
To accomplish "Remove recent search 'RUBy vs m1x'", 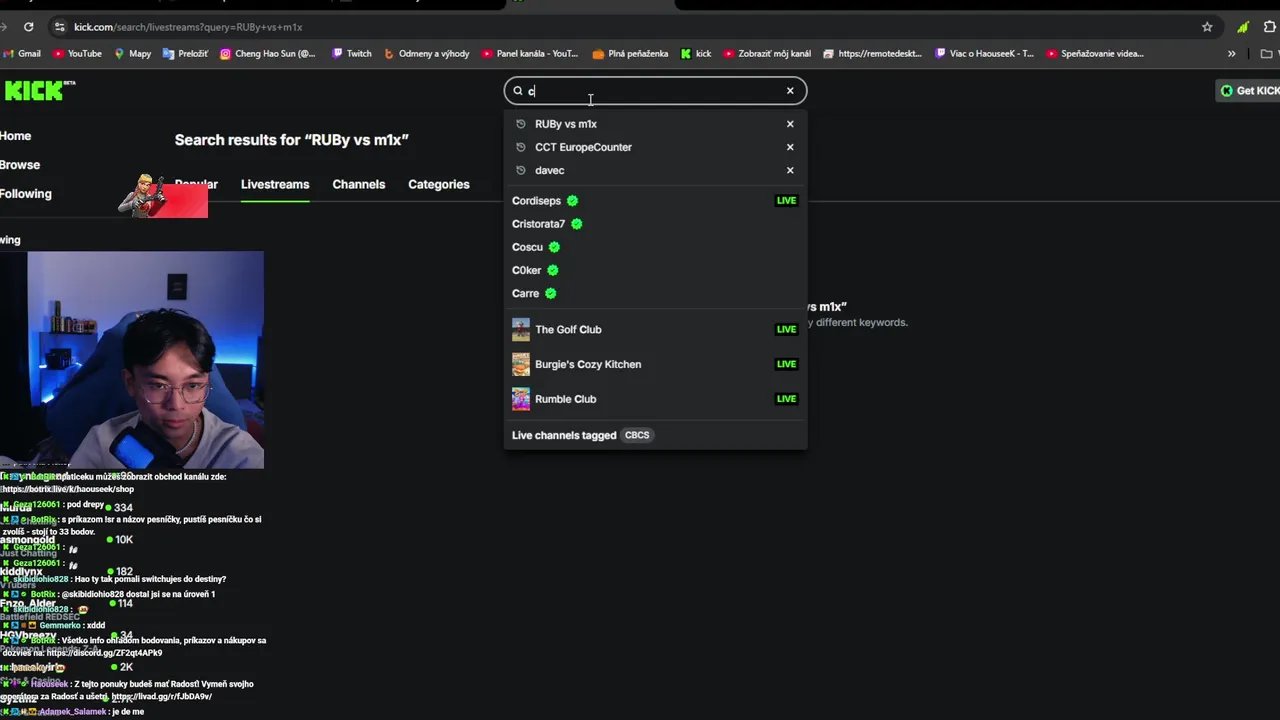I will [790, 124].
